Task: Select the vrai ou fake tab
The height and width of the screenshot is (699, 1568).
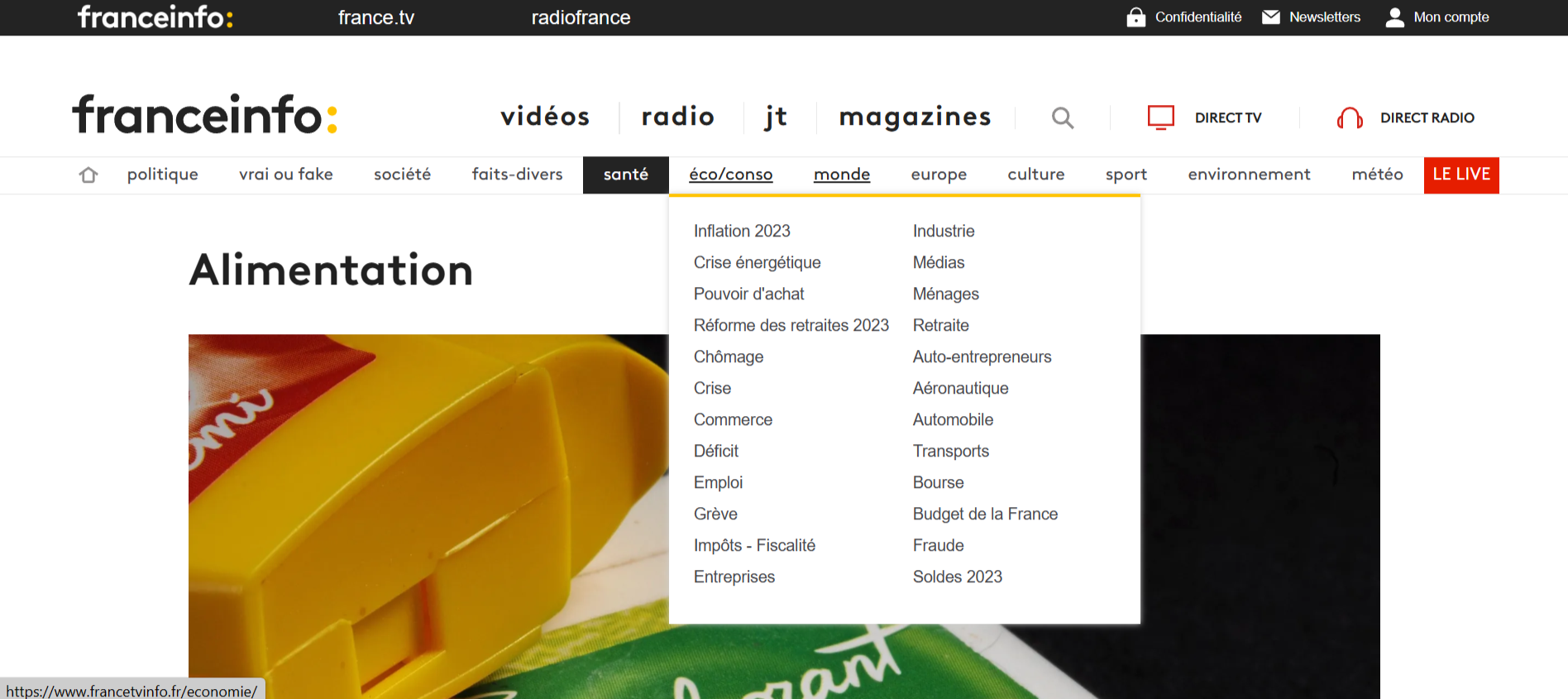Action: [286, 175]
